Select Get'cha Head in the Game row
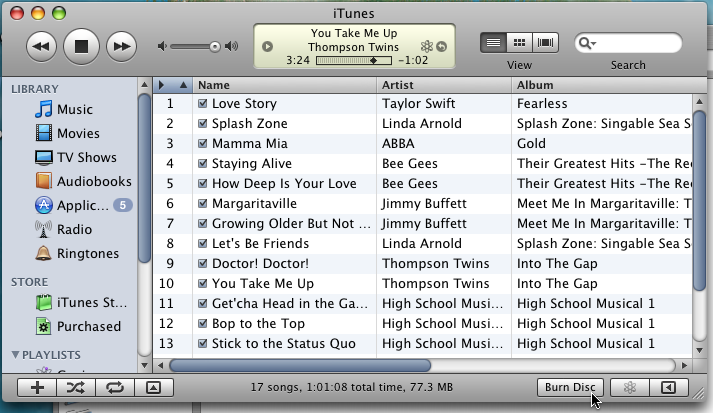713x413 pixels. coord(423,304)
